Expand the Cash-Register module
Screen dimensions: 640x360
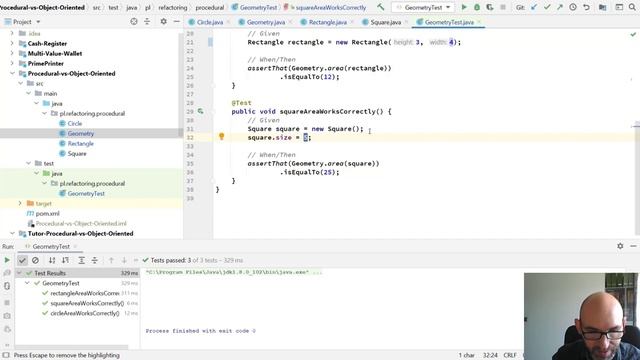click(x=12, y=43)
